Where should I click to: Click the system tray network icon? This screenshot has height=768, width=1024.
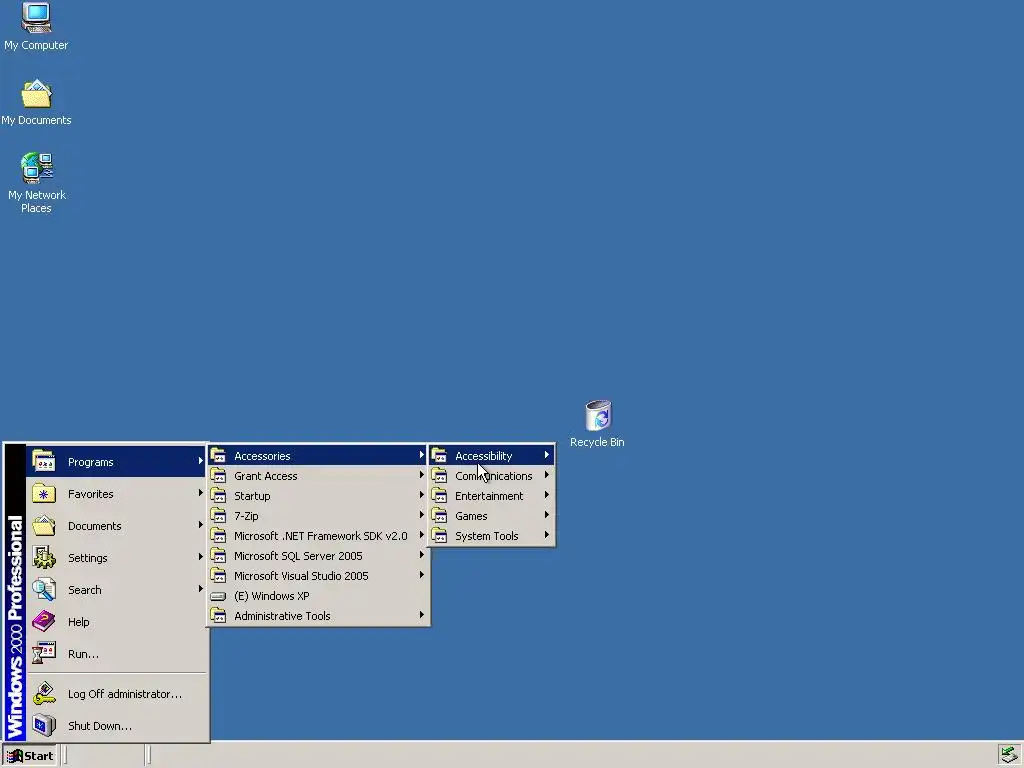(1008, 756)
